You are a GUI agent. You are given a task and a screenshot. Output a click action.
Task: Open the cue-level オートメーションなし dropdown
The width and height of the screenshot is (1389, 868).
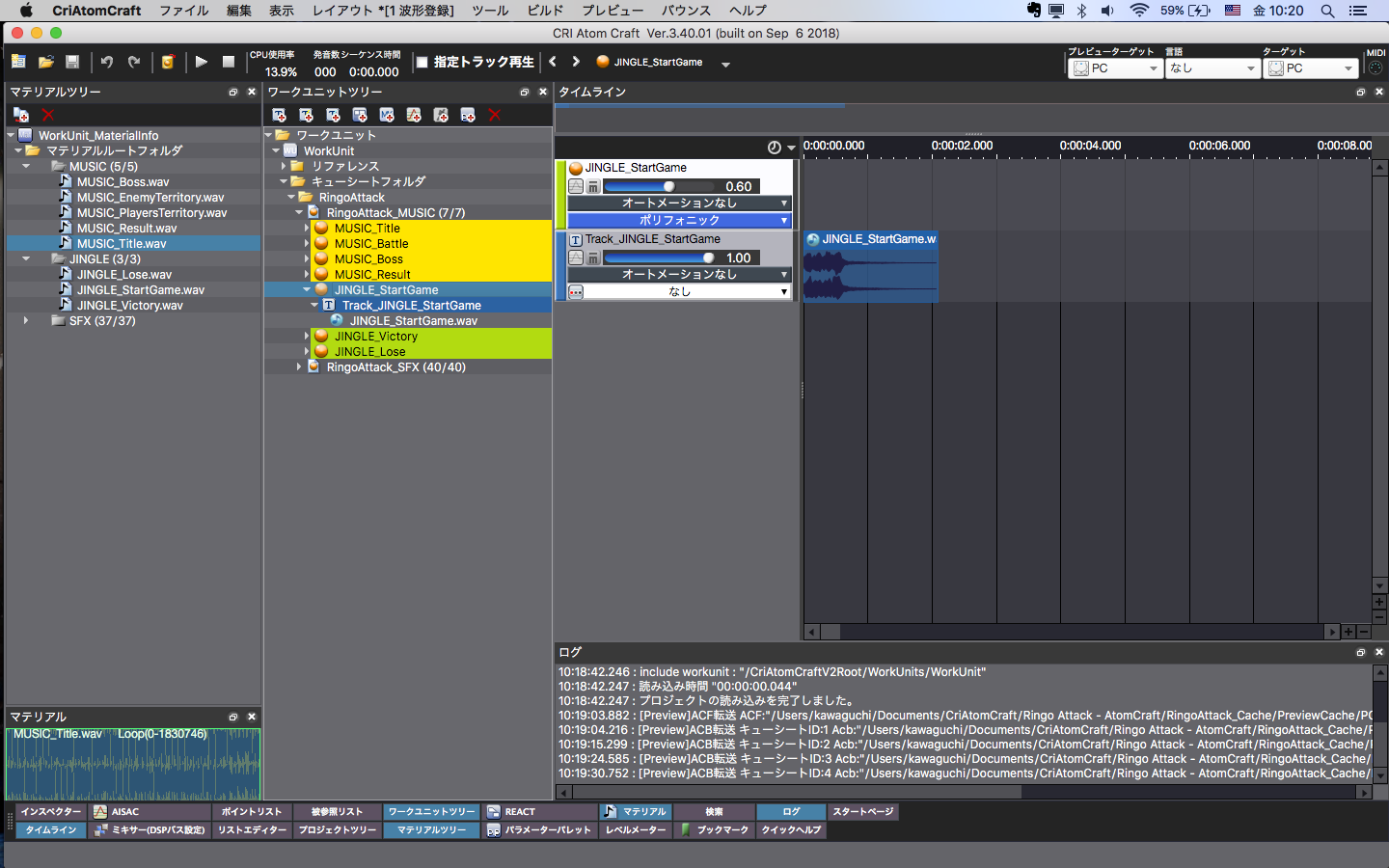(x=679, y=203)
